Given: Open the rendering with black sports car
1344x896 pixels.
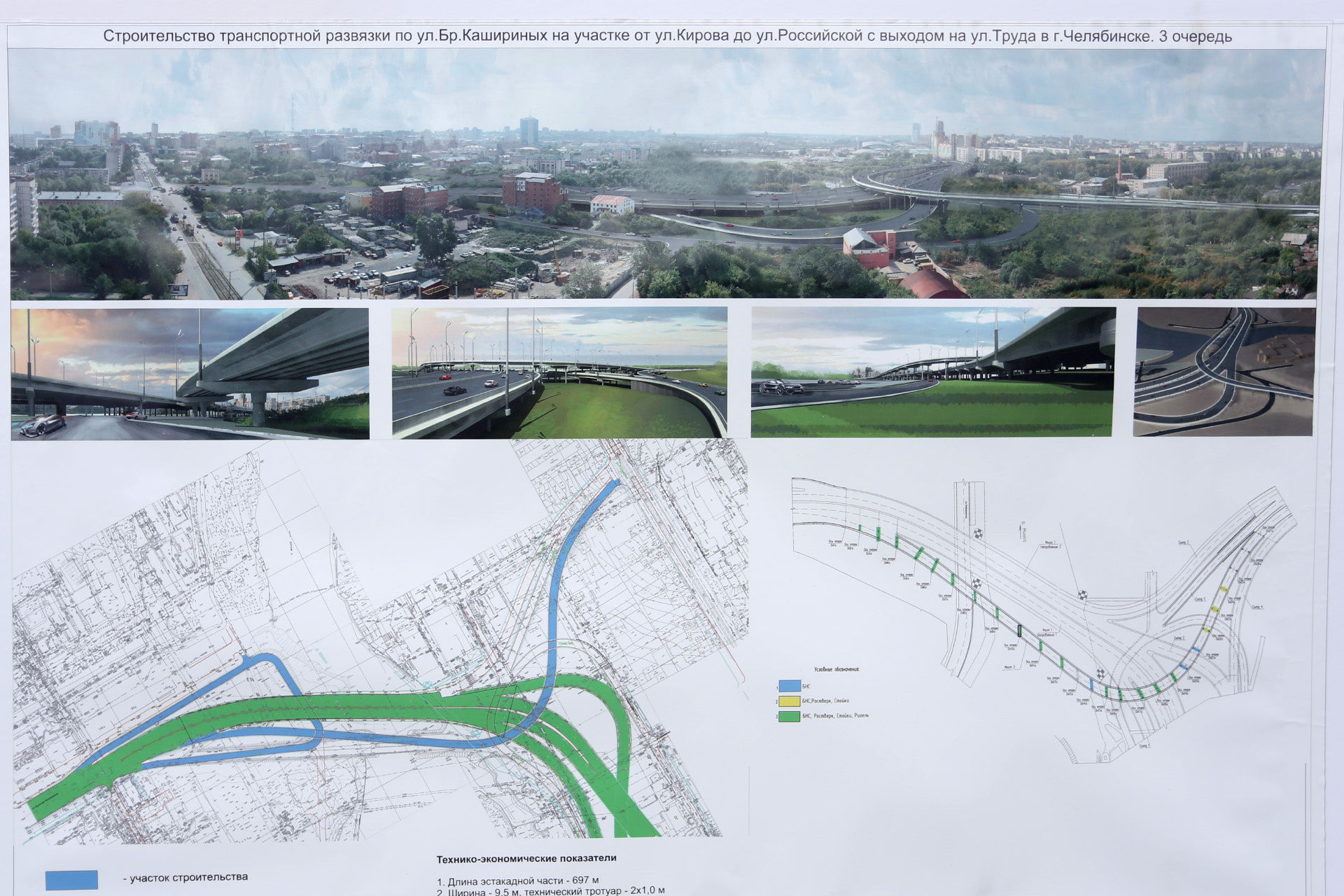Looking at the screenshot, I should (932, 372).
